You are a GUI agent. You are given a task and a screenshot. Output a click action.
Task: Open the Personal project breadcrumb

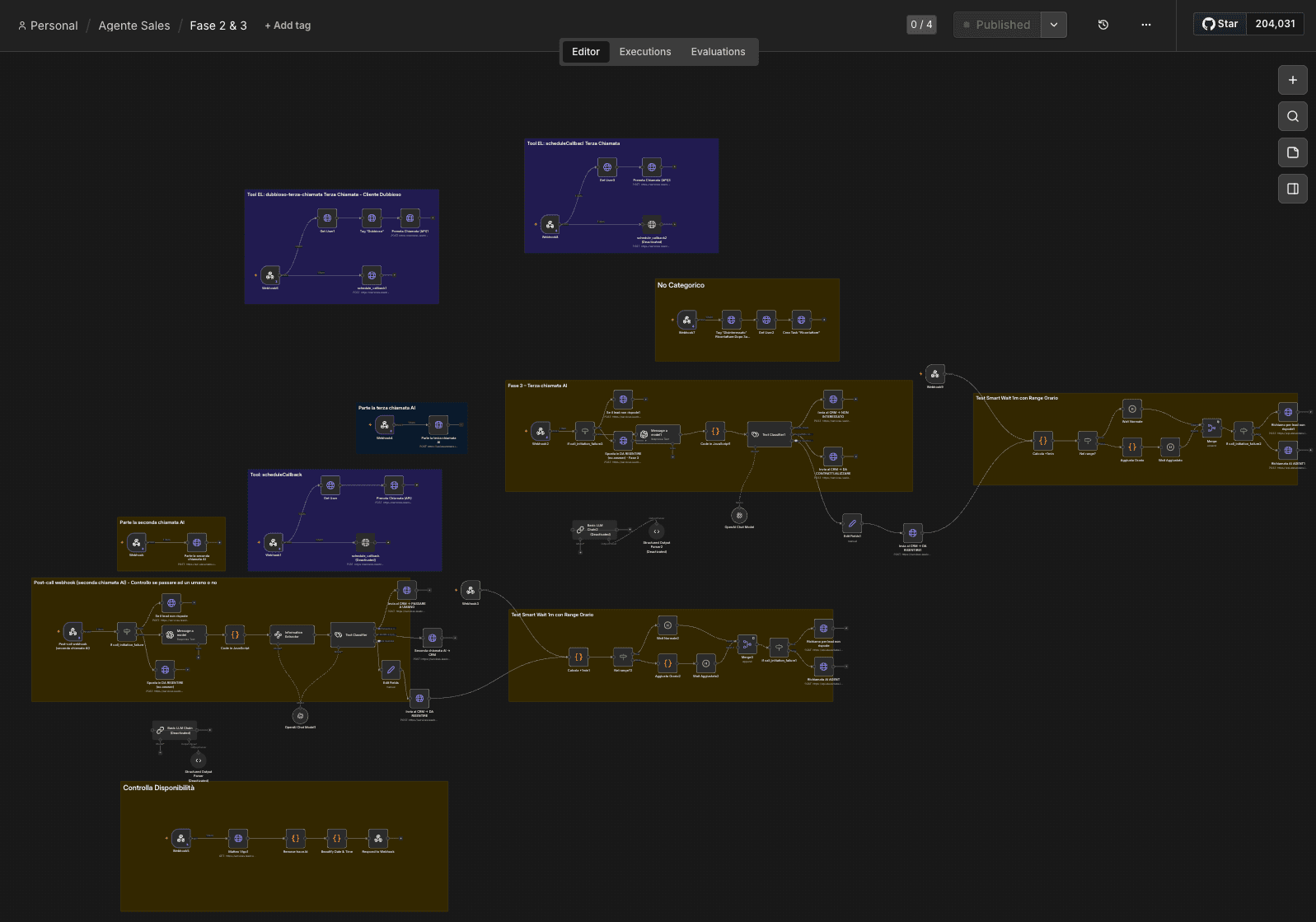pyautogui.click(x=48, y=26)
